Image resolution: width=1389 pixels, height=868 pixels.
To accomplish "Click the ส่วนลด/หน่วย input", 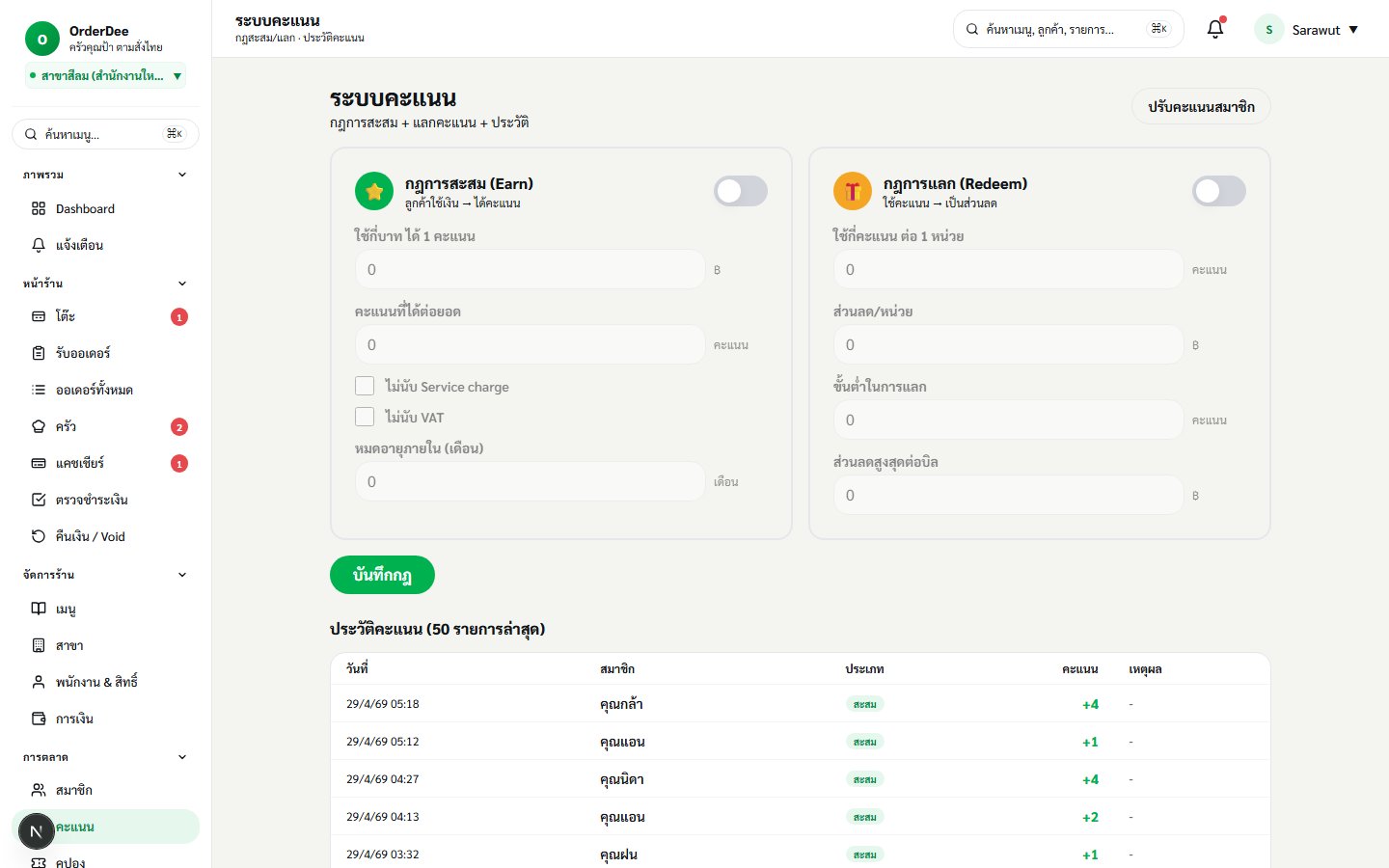I will 1008,344.
